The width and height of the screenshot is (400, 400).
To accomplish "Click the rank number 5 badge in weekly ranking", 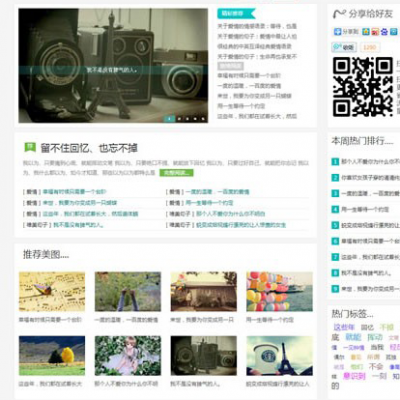I will click(335, 225).
